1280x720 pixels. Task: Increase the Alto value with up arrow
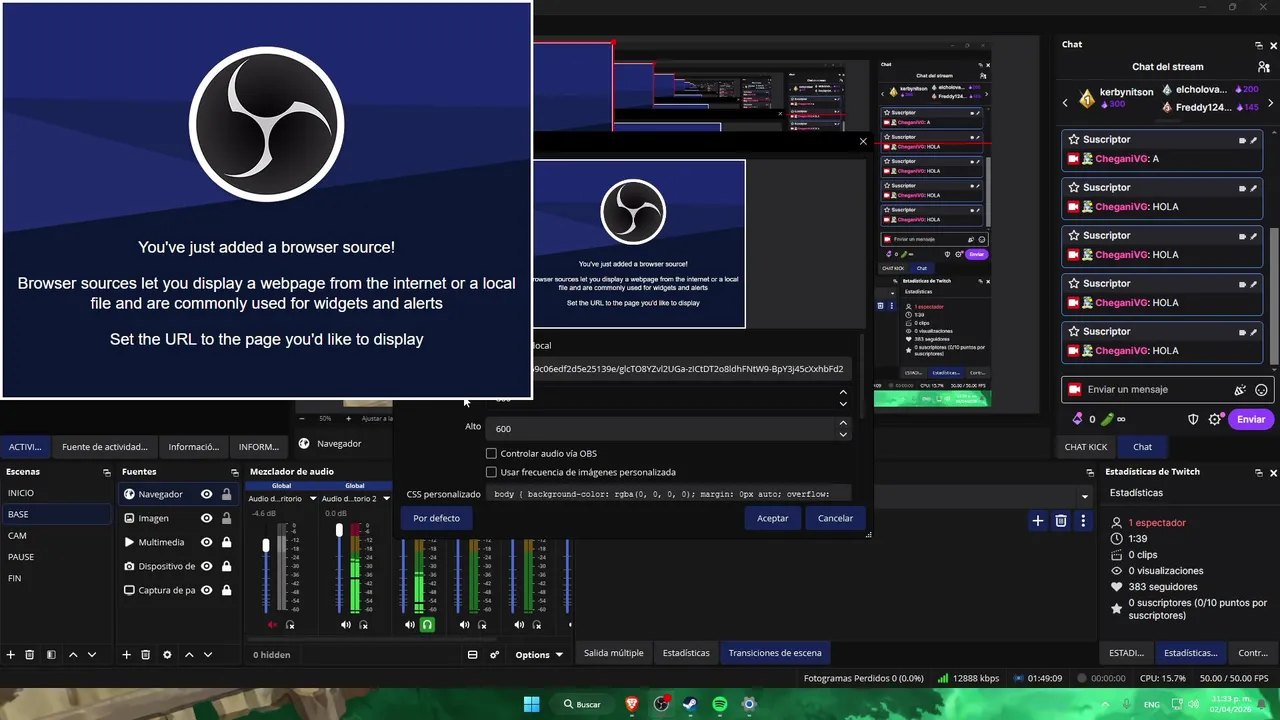pos(843,423)
